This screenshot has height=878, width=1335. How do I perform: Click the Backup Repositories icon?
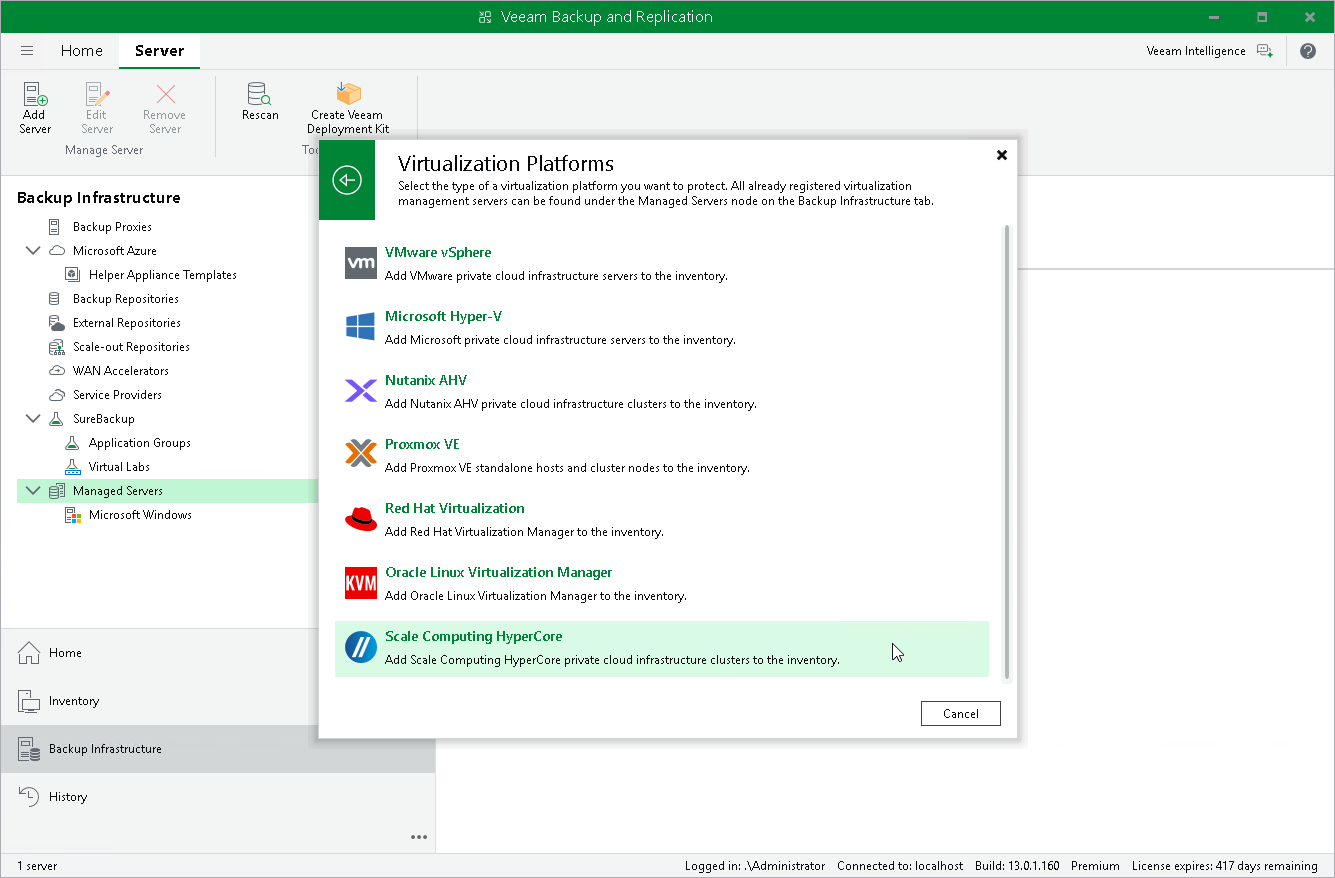55,299
